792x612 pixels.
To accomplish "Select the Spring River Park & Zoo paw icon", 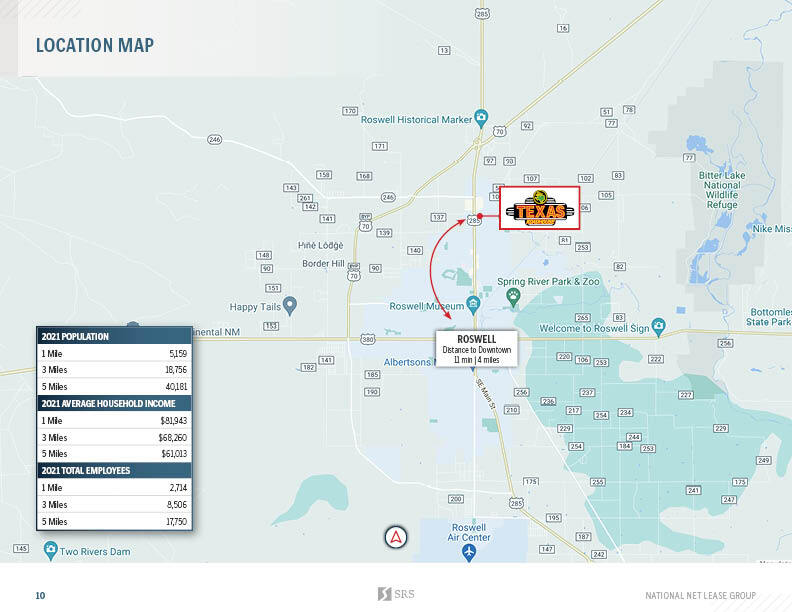I will coord(514,297).
